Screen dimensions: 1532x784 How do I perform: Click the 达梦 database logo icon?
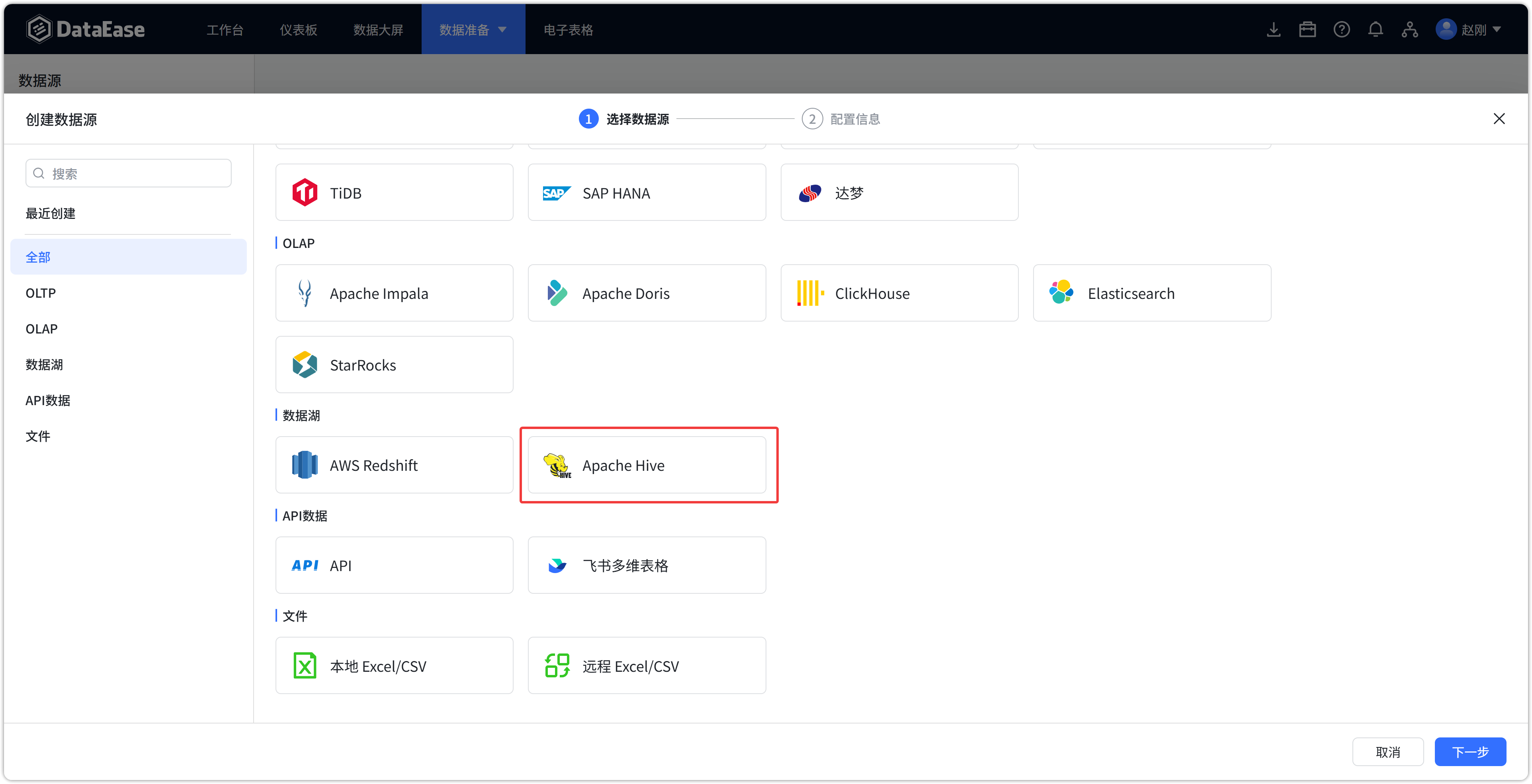(x=809, y=193)
